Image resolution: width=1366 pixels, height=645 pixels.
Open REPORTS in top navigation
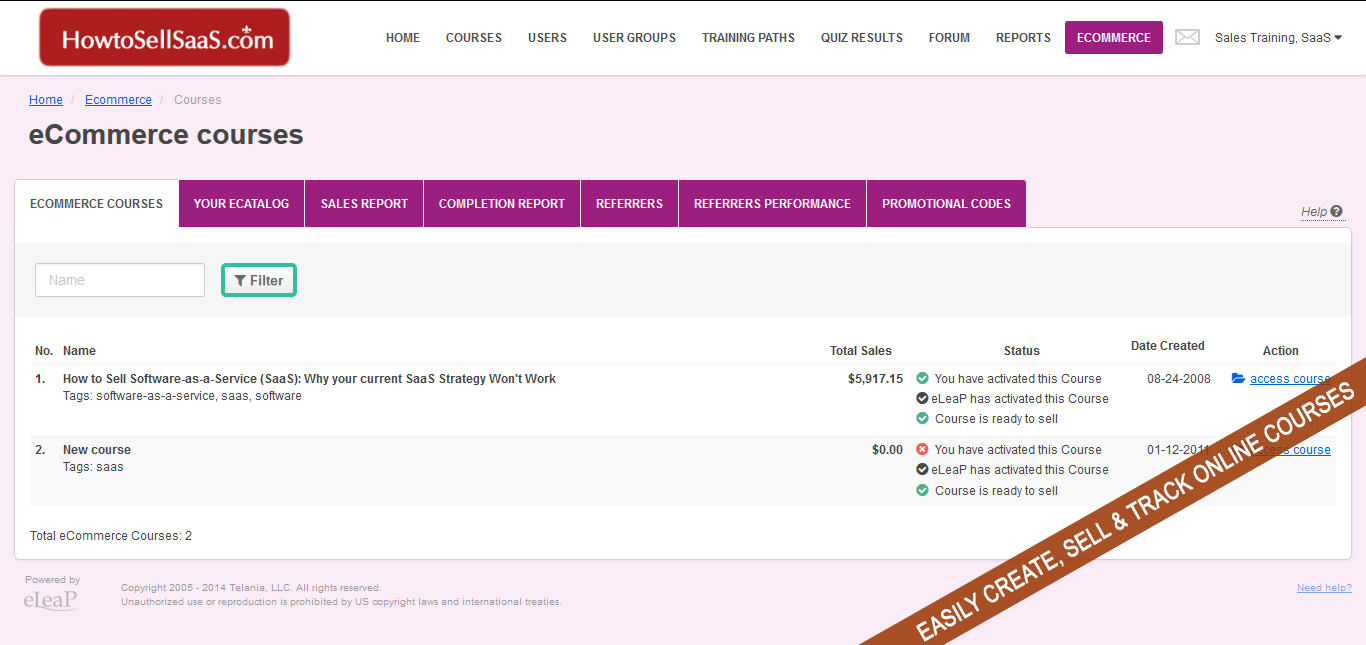(1023, 38)
